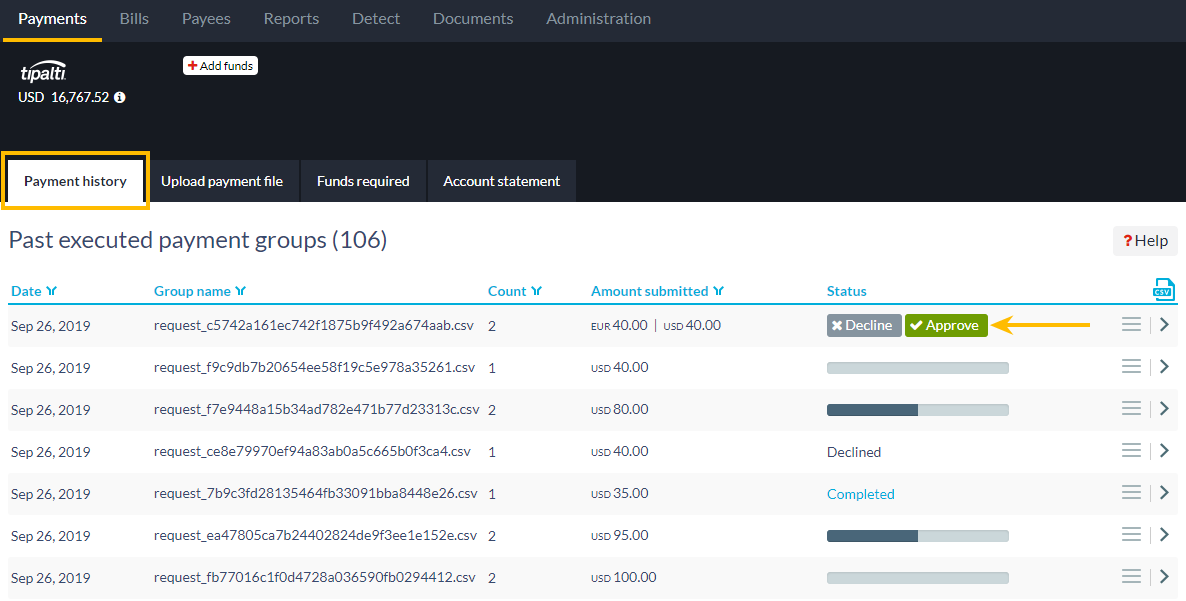The image size is (1186, 601).
Task: Expand the request_c5742a row with chevron
Action: click(1164, 325)
